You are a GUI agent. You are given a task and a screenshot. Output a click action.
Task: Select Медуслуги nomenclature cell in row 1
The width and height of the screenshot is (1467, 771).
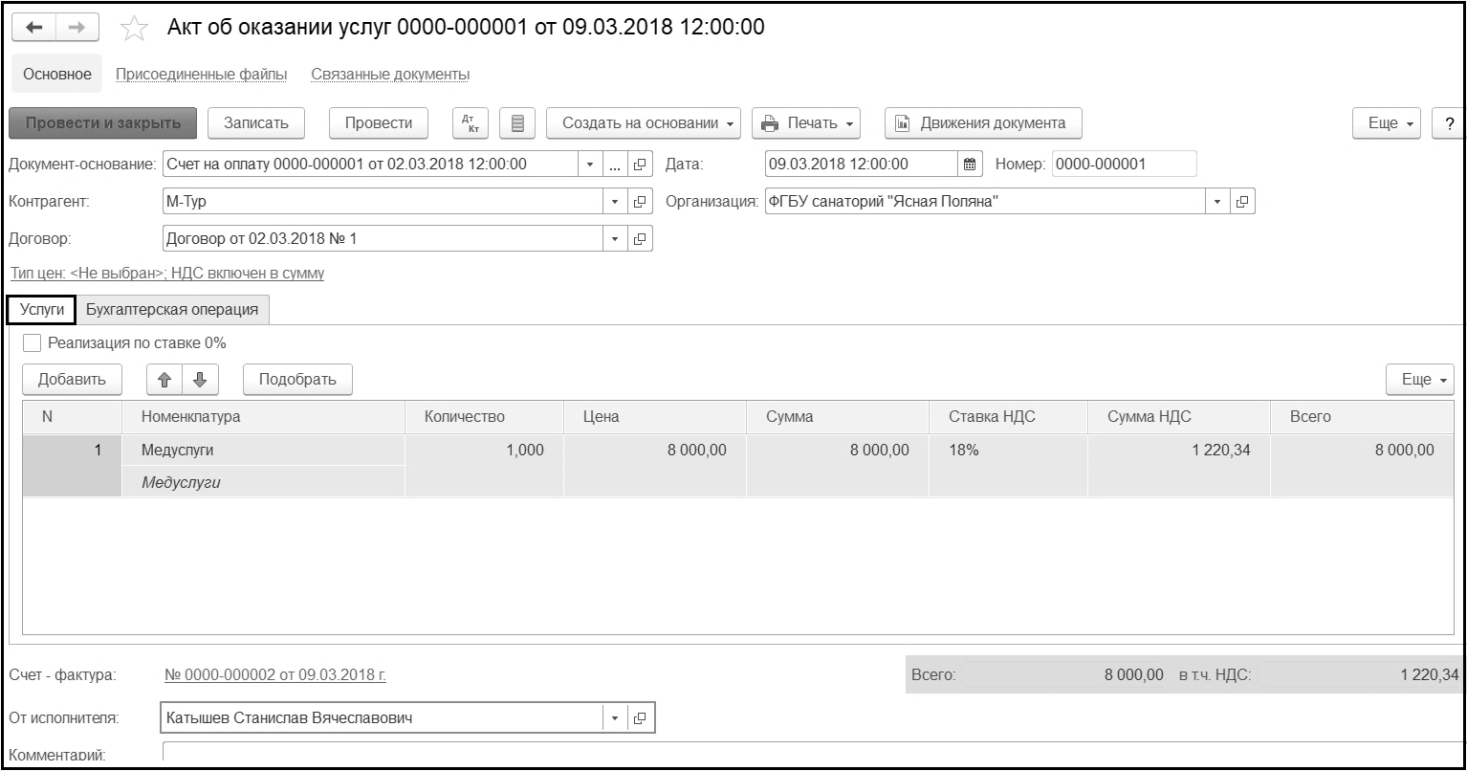263,451
